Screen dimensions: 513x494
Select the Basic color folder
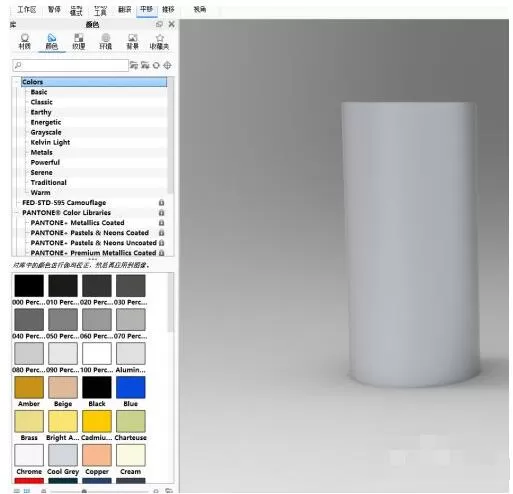pyautogui.click(x=39, y=92)
